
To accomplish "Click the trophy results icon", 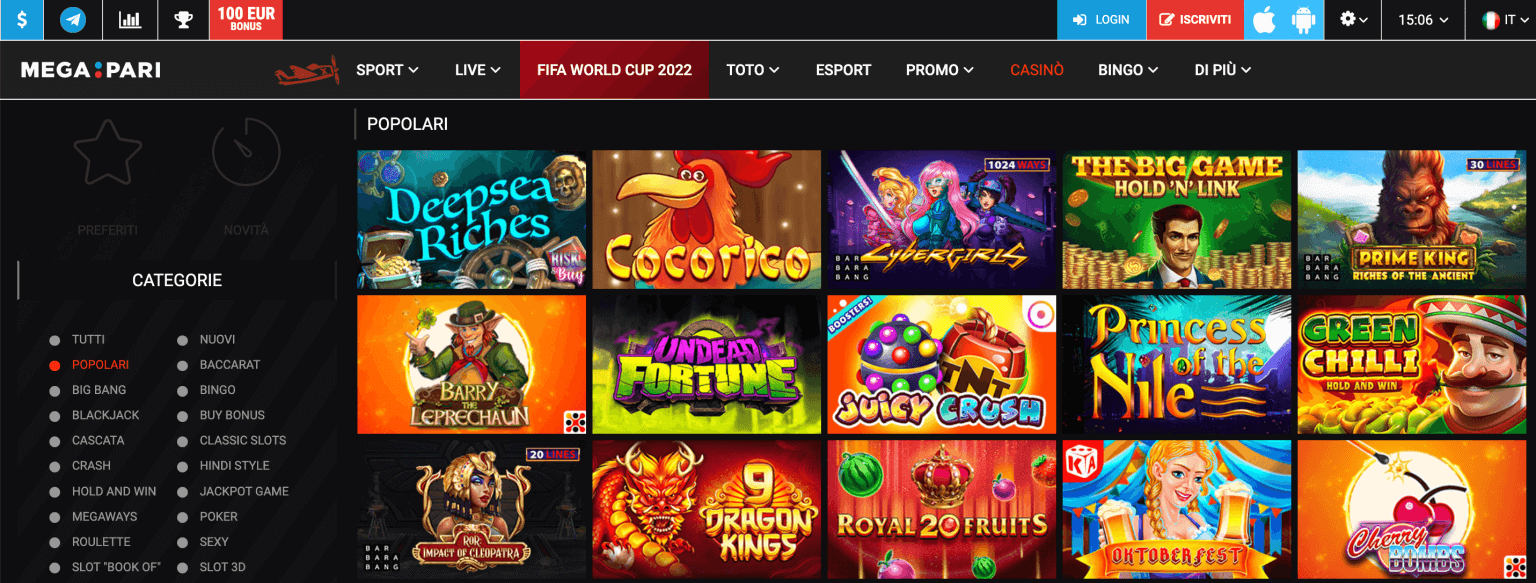I will 183,19.
